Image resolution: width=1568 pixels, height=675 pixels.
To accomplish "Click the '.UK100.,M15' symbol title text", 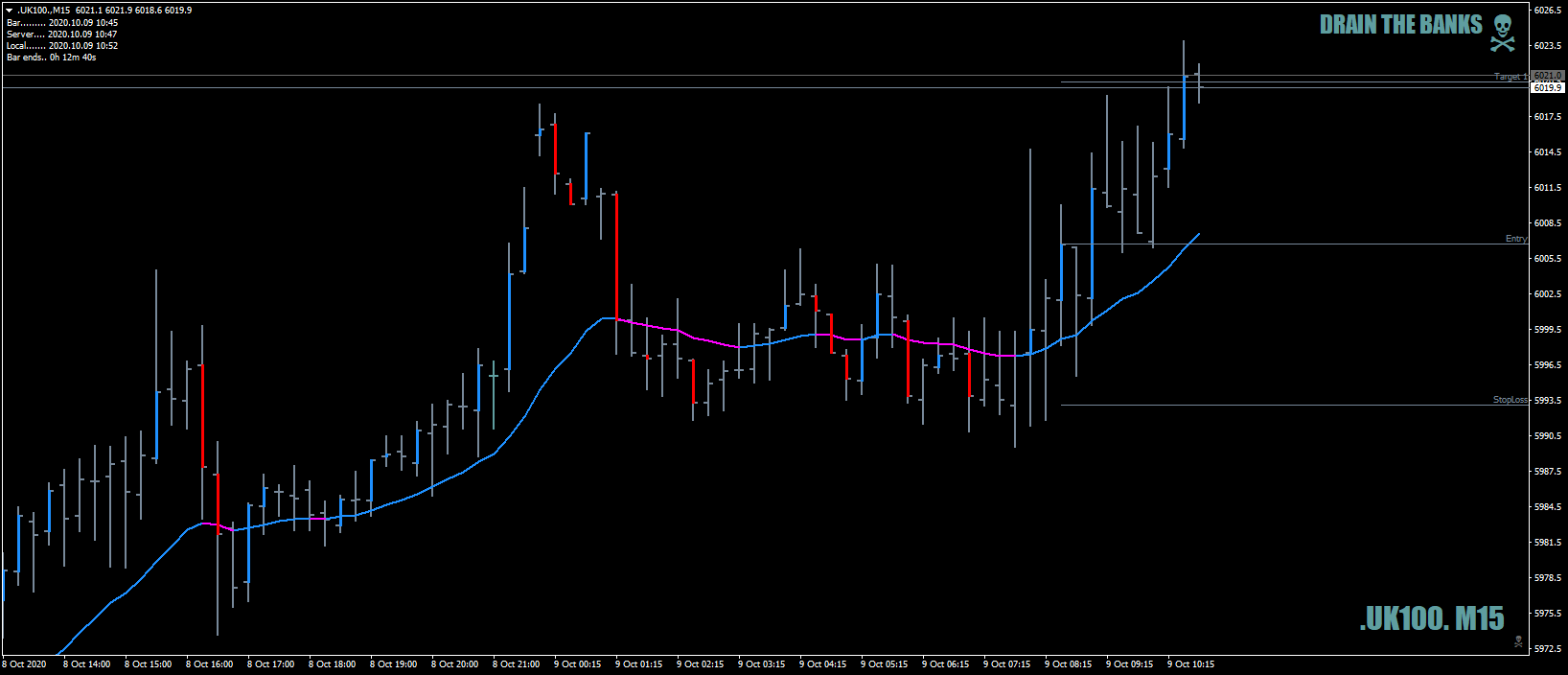I will click(x=43, y=11).
